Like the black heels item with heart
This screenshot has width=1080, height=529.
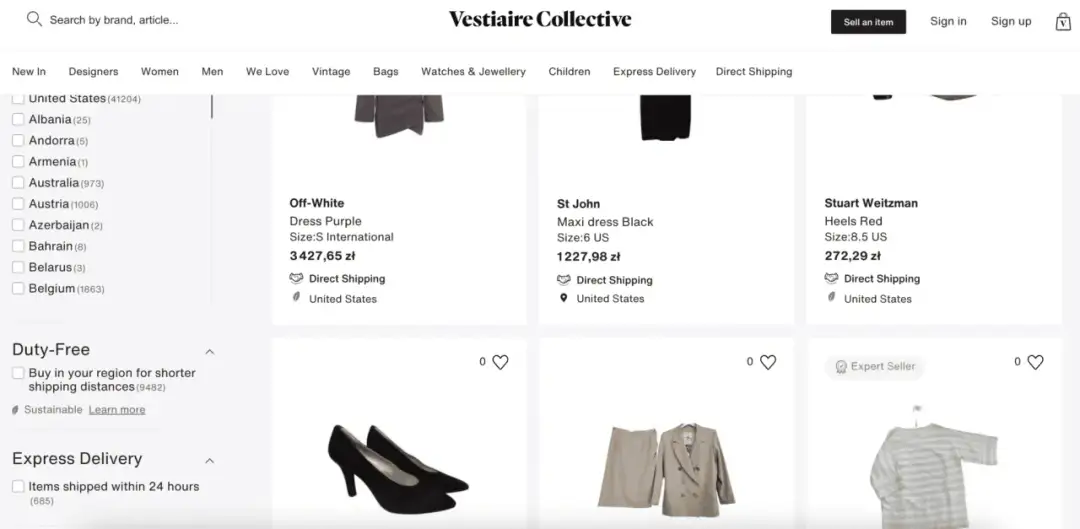(500, 362)
